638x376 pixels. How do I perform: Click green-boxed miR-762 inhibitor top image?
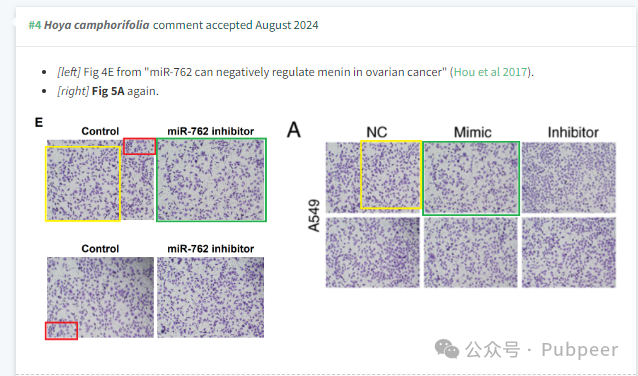pos(211,180)
